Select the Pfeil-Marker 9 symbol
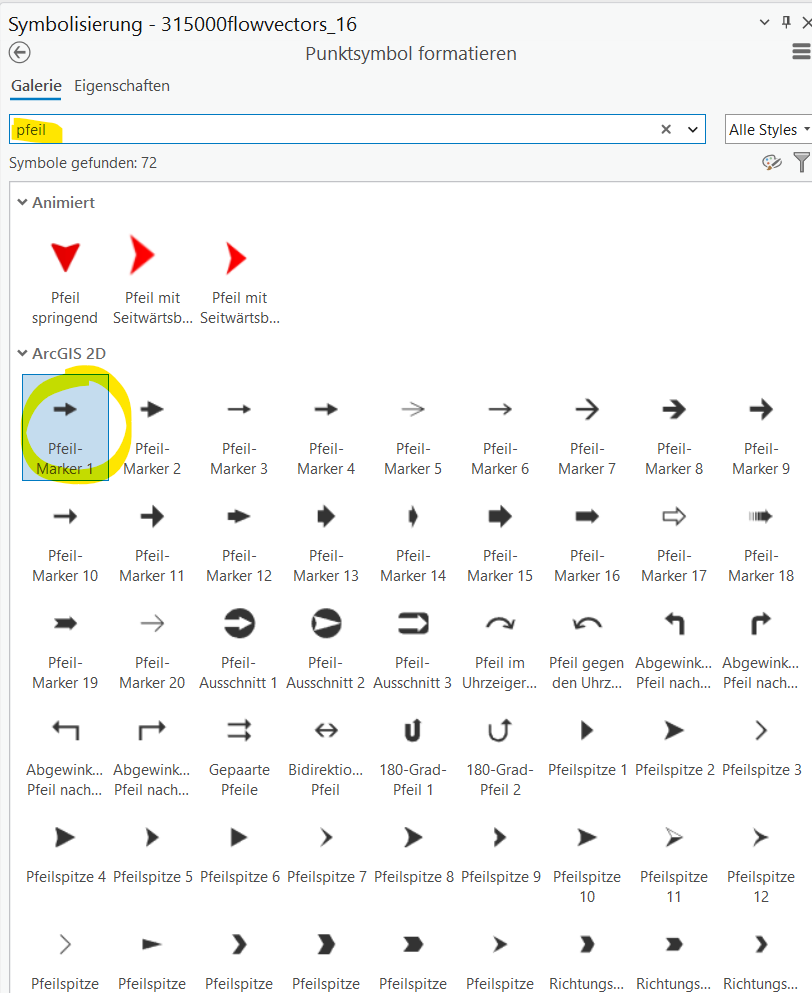Viewport: 812px width, 993px height. (x=761, y=427)
